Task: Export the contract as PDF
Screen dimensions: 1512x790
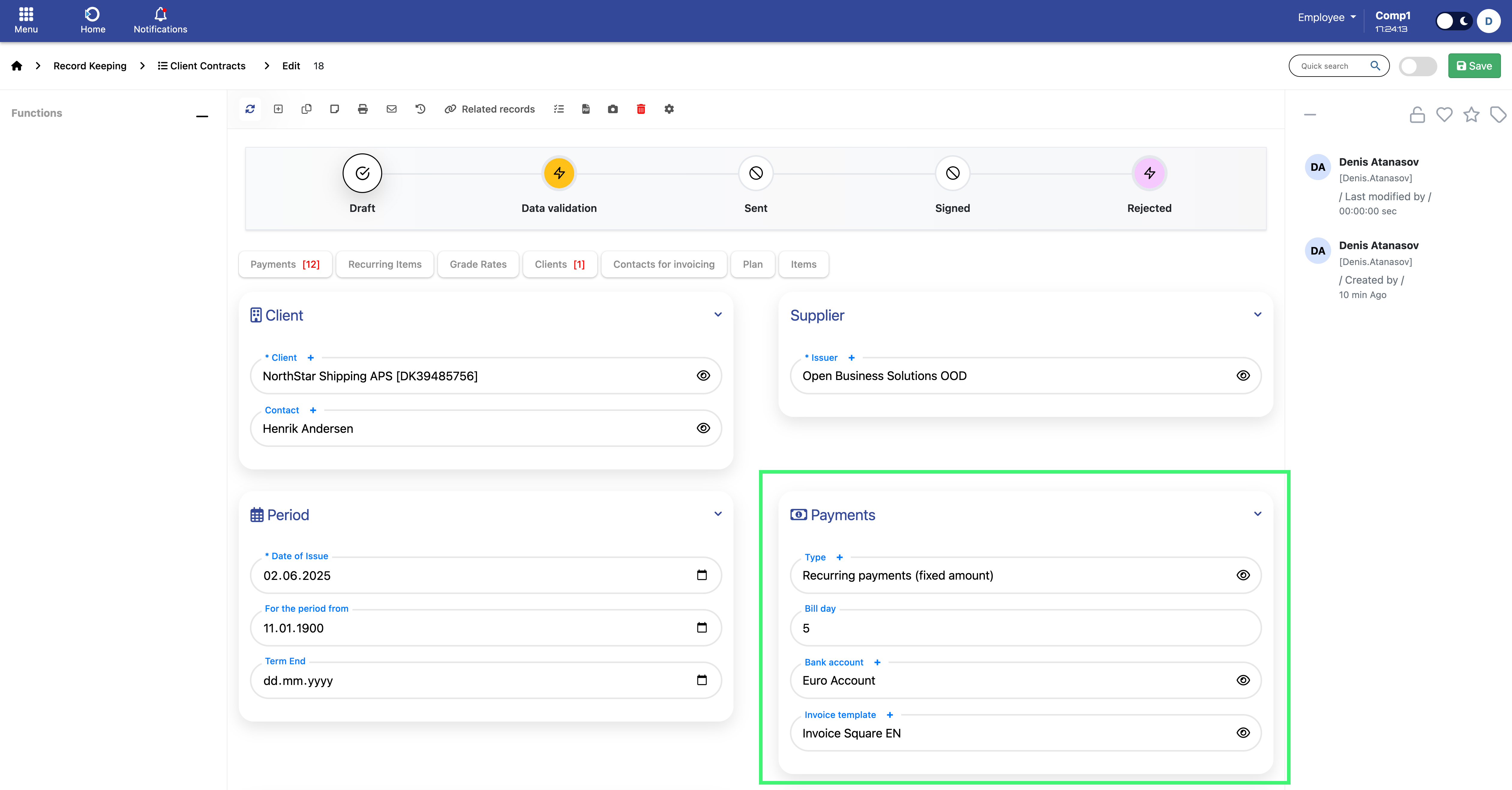Action: [x=586, y=109]
